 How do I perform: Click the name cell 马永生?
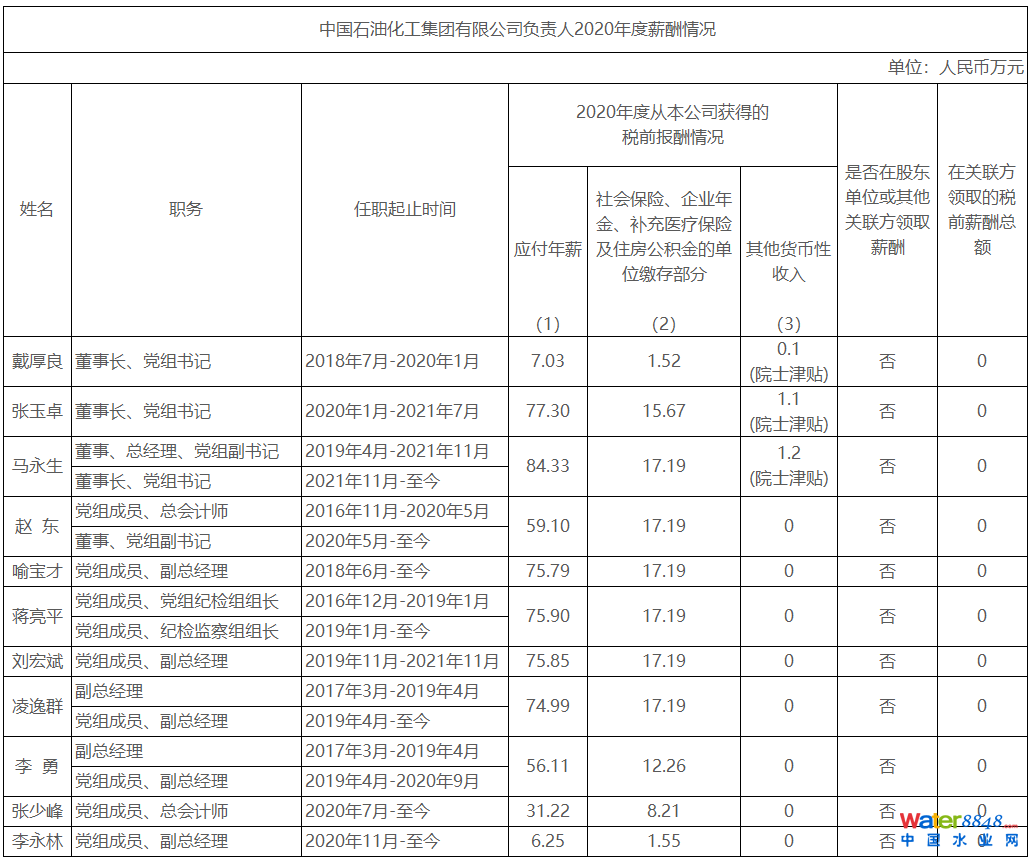pyautogui.click(x=37, y=466)
